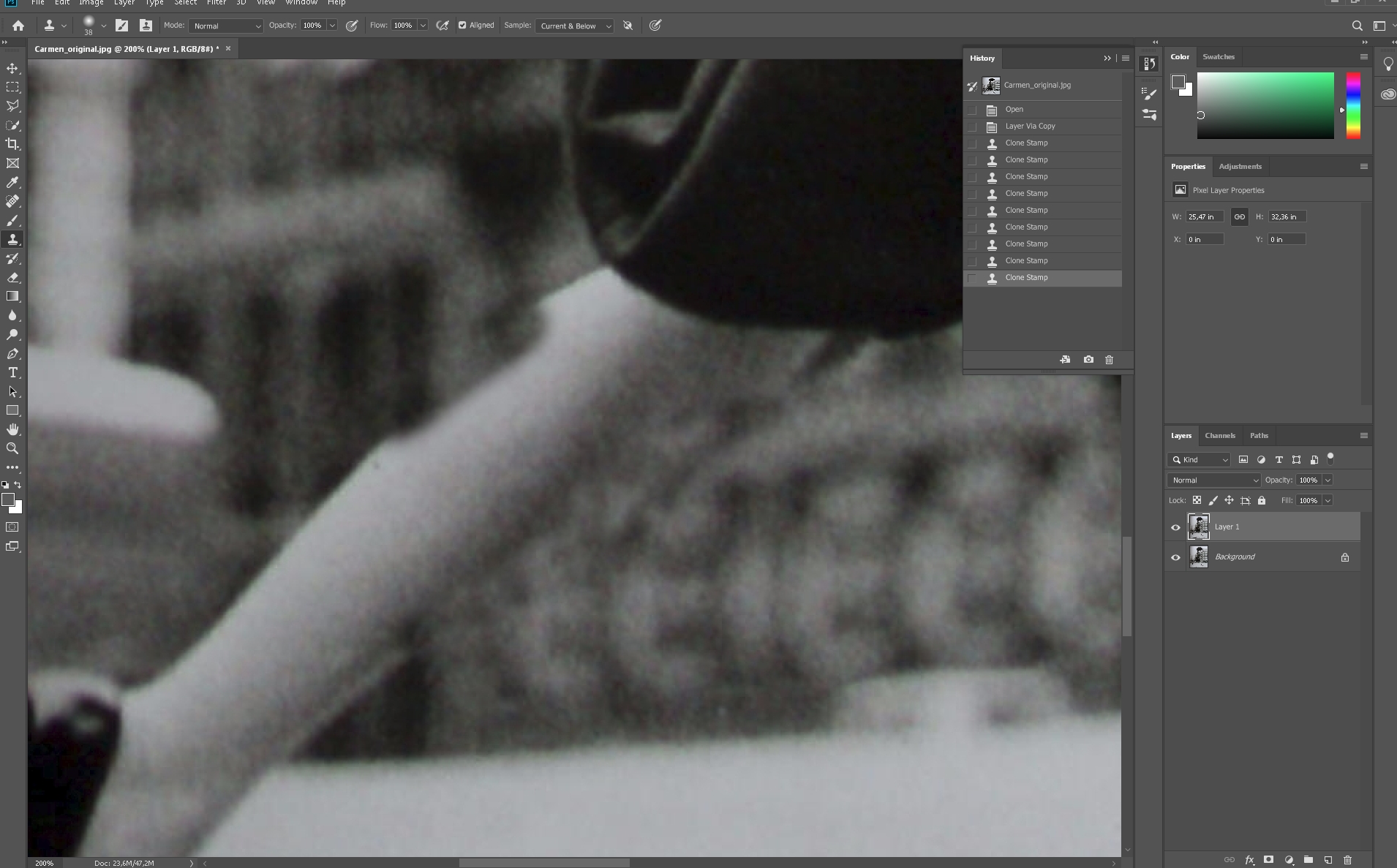This screenshot has height=868, width=1397.
Task: Toggle lock image pixels brush icon
Action: tap(1213, 500)
